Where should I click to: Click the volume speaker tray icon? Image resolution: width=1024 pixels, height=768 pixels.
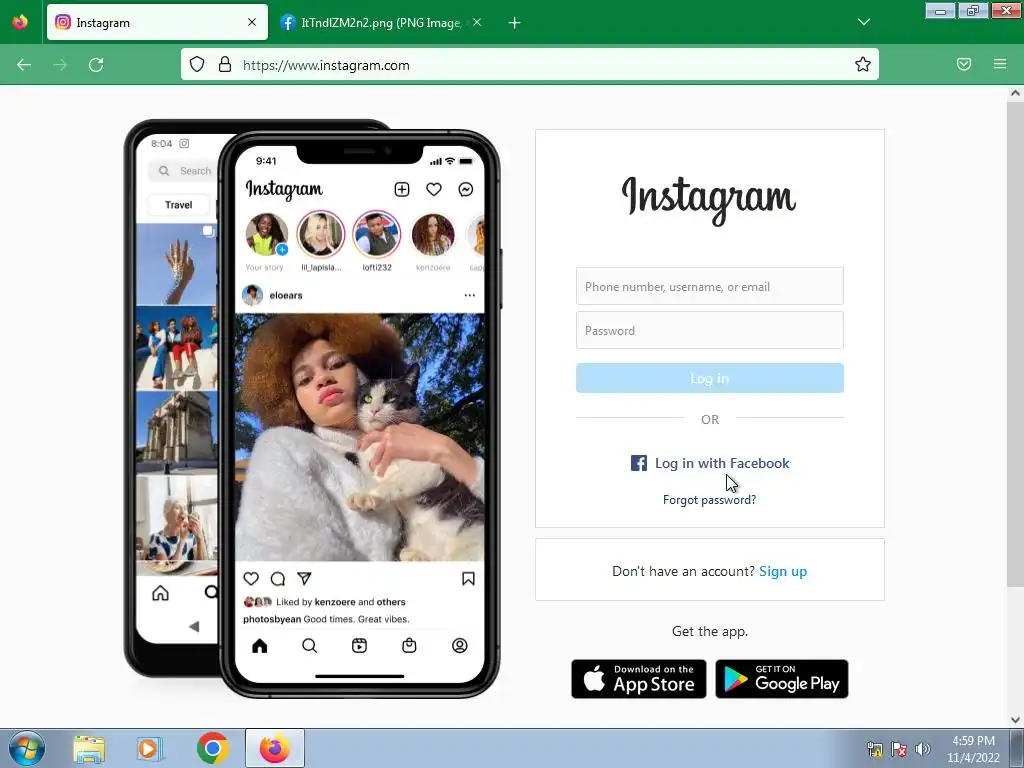click(x=922, y=749)
